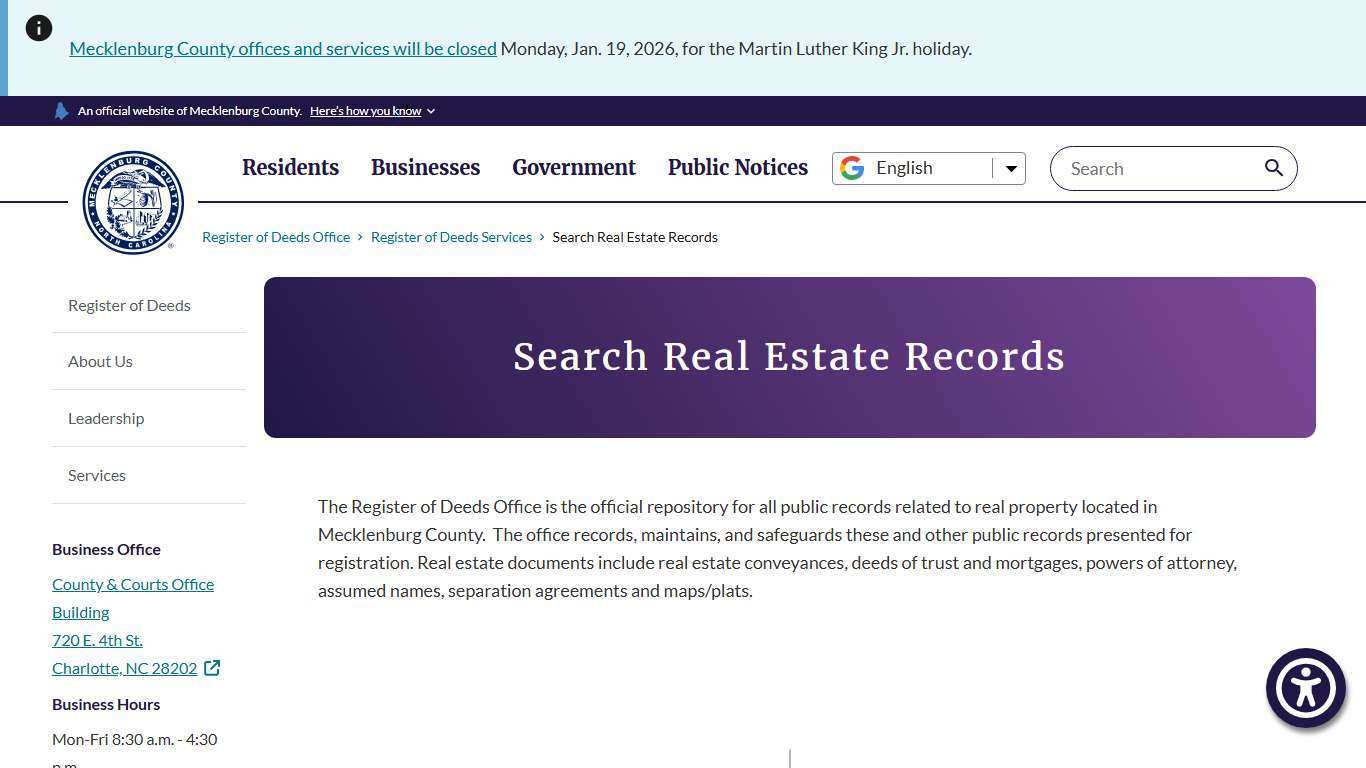Navigate to Register of Deeds Office breadcrumb
1366x768 pixels.
click(276, 237)
